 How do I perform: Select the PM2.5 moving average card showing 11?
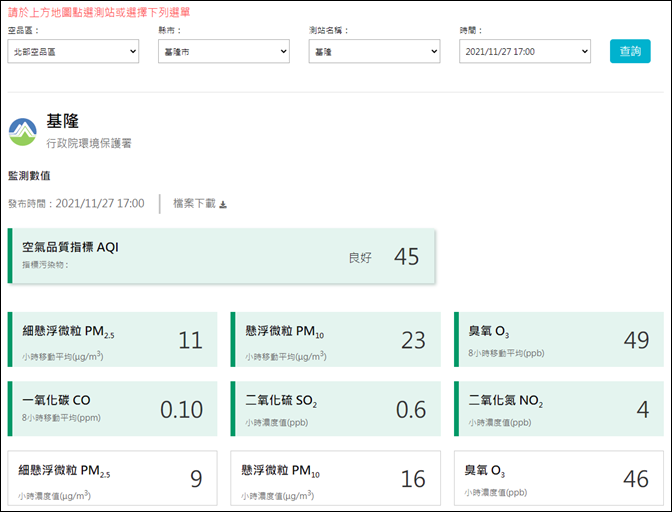pos(112,339)
